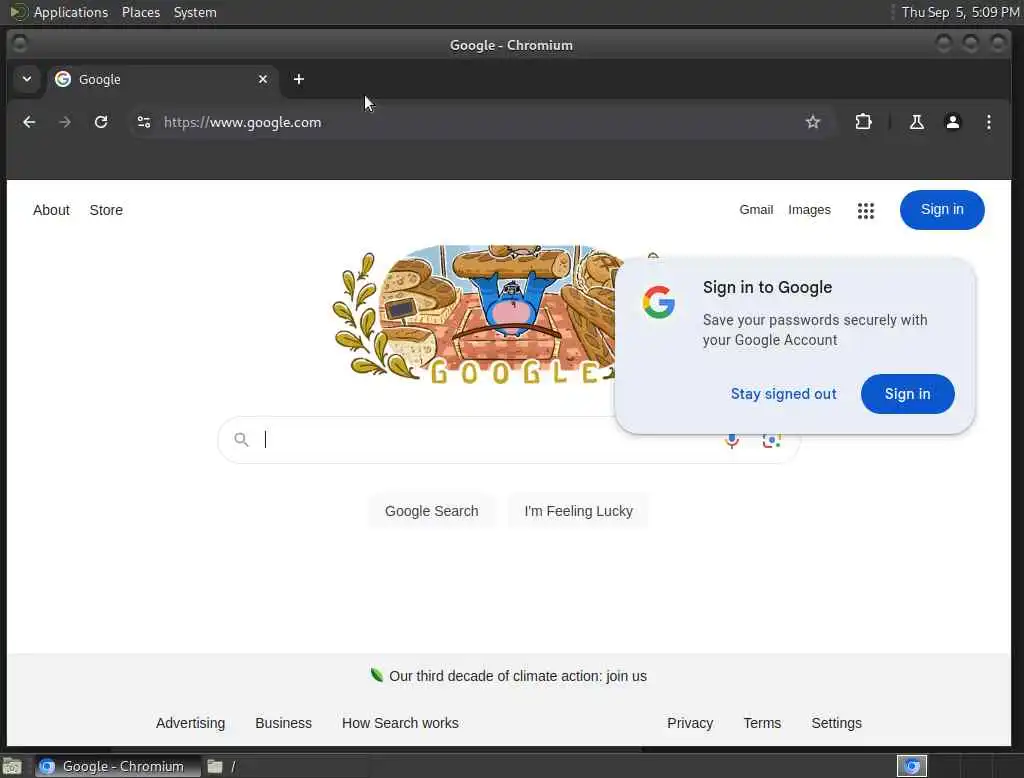Click the Google Search button
This screenshot has width=1024, height=778.
(x=431, y=511)
